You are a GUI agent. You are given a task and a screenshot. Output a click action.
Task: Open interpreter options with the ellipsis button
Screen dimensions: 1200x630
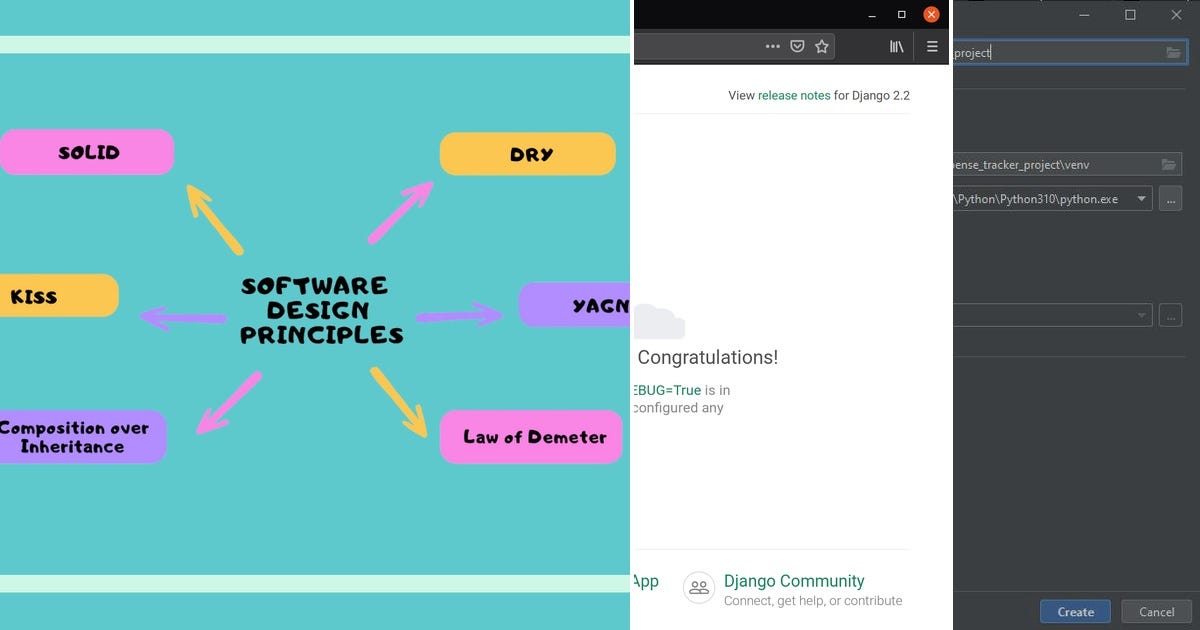(1170, 198)
